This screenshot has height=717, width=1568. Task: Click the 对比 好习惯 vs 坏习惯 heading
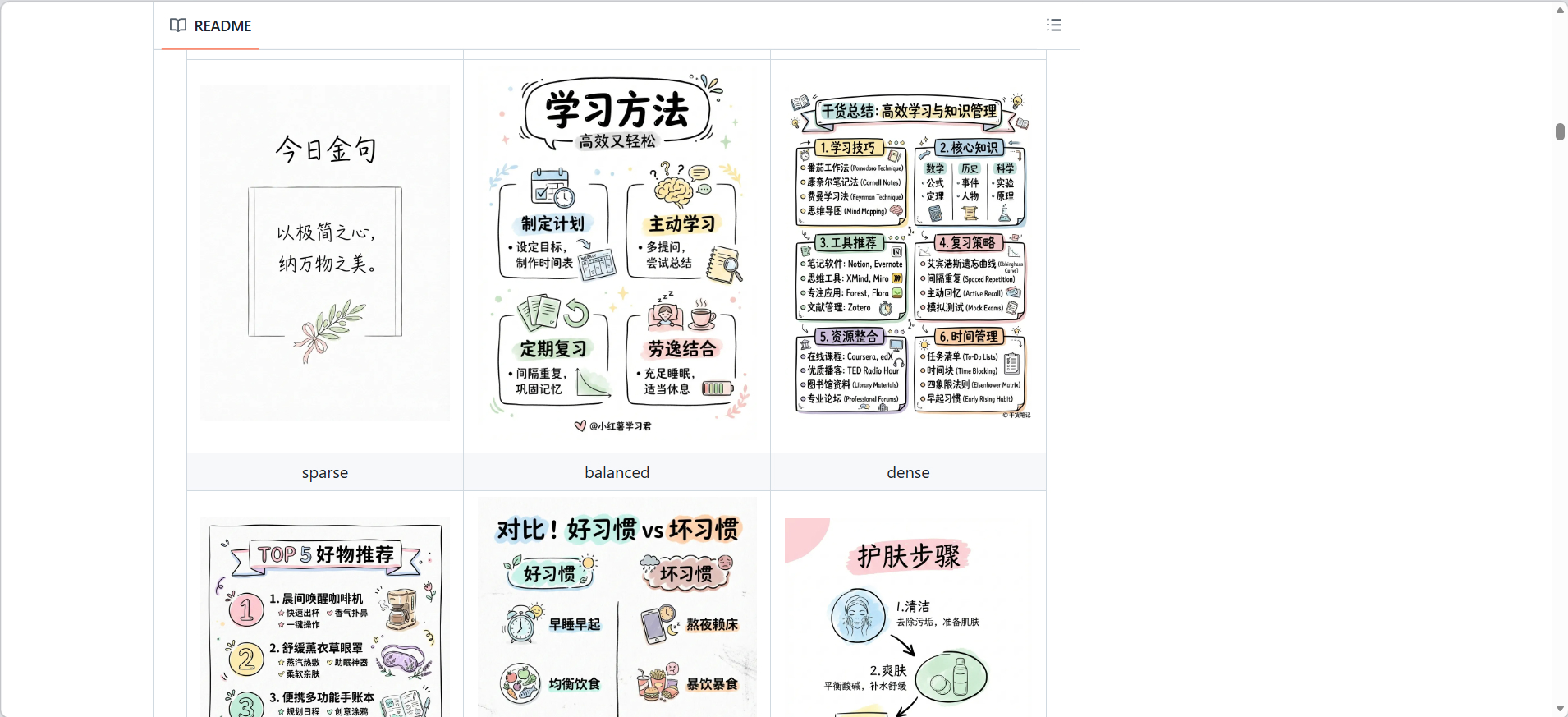click(x=617, y=530)
